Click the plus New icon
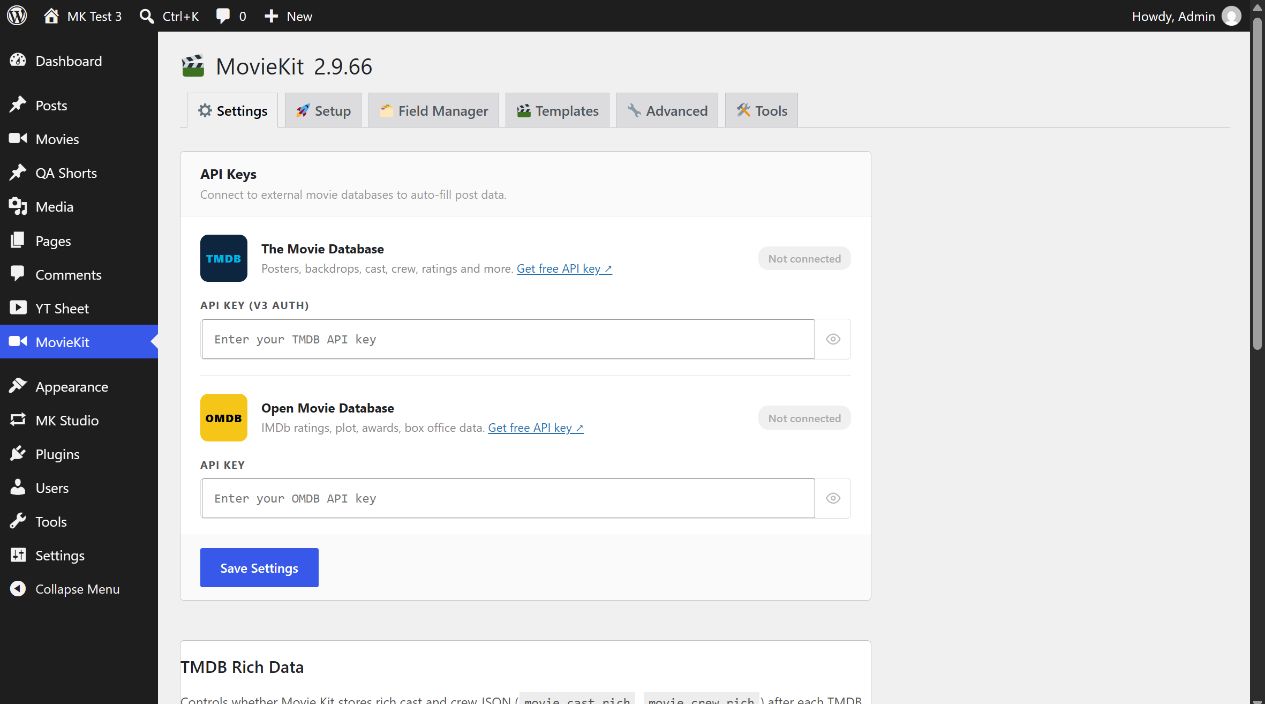The width and height of the screenshot is (1265, 704). click(x=271, y=16)
